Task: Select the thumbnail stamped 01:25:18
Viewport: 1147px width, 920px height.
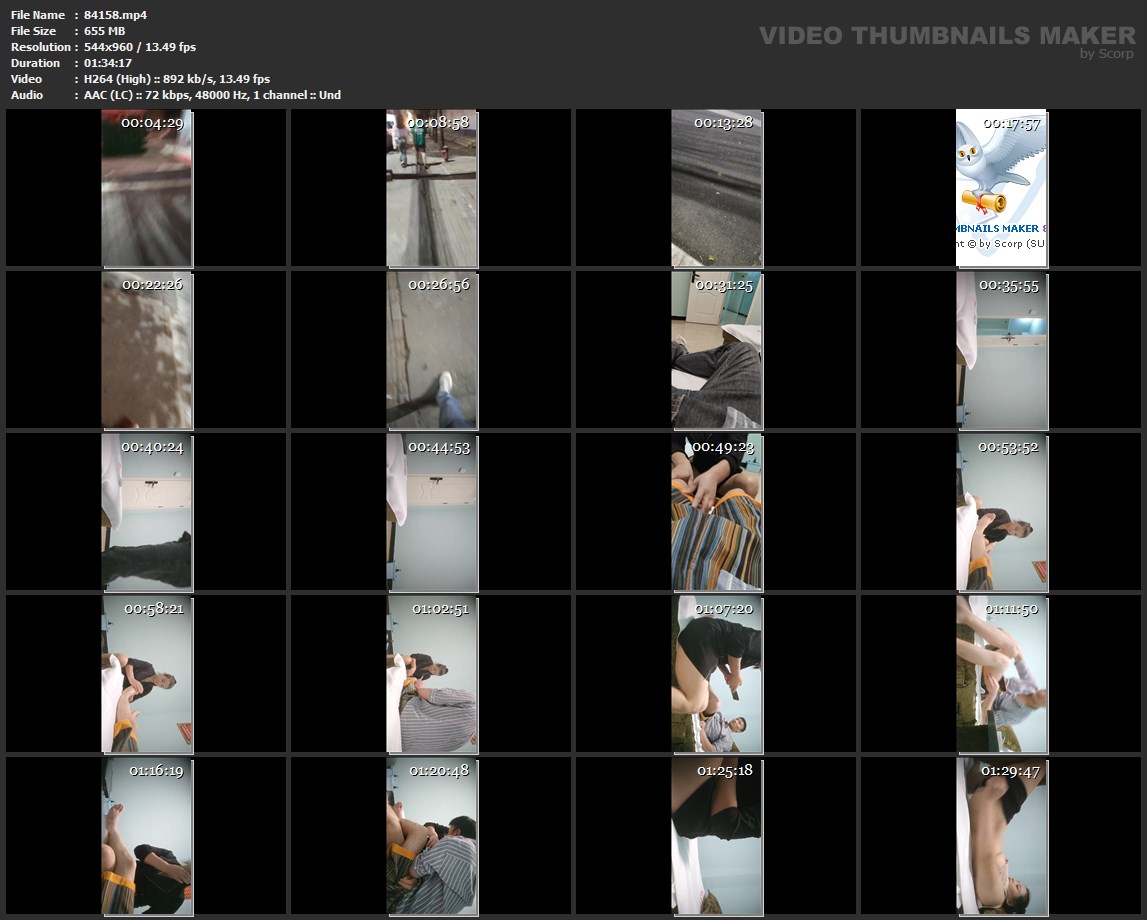Action: 717,837
